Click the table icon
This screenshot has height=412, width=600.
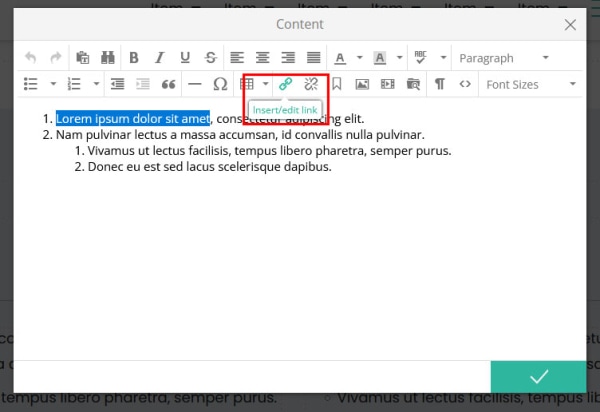[x=247, y=84]
